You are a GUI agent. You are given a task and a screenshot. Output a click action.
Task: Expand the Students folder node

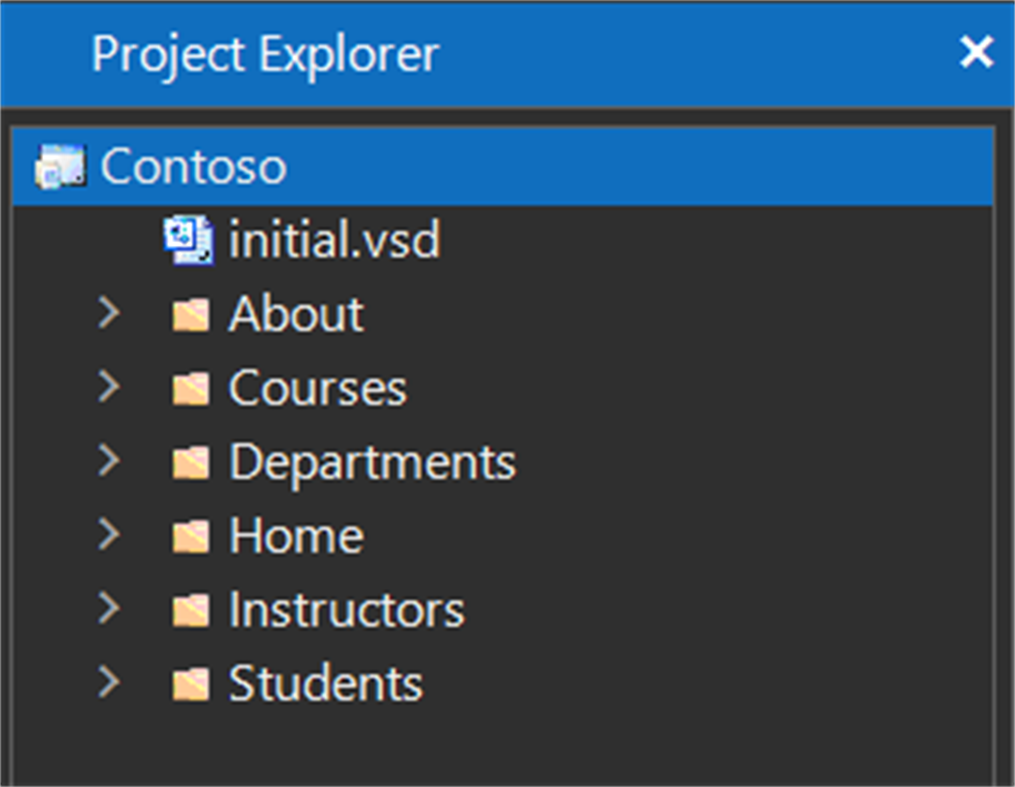pyautogui.click(x=109, y=682)
